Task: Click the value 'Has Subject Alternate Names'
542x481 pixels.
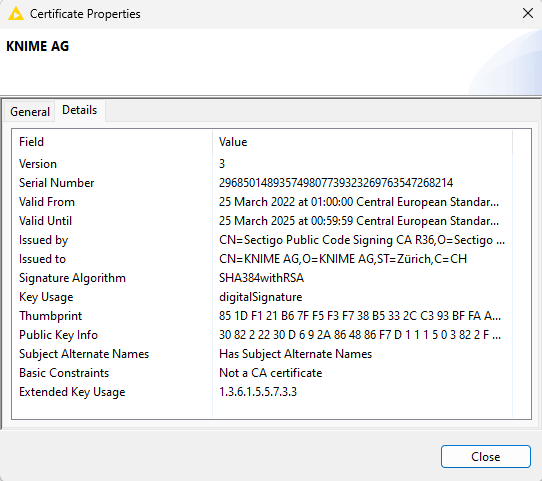Action: pyautogui.click(x=295, y=354)
